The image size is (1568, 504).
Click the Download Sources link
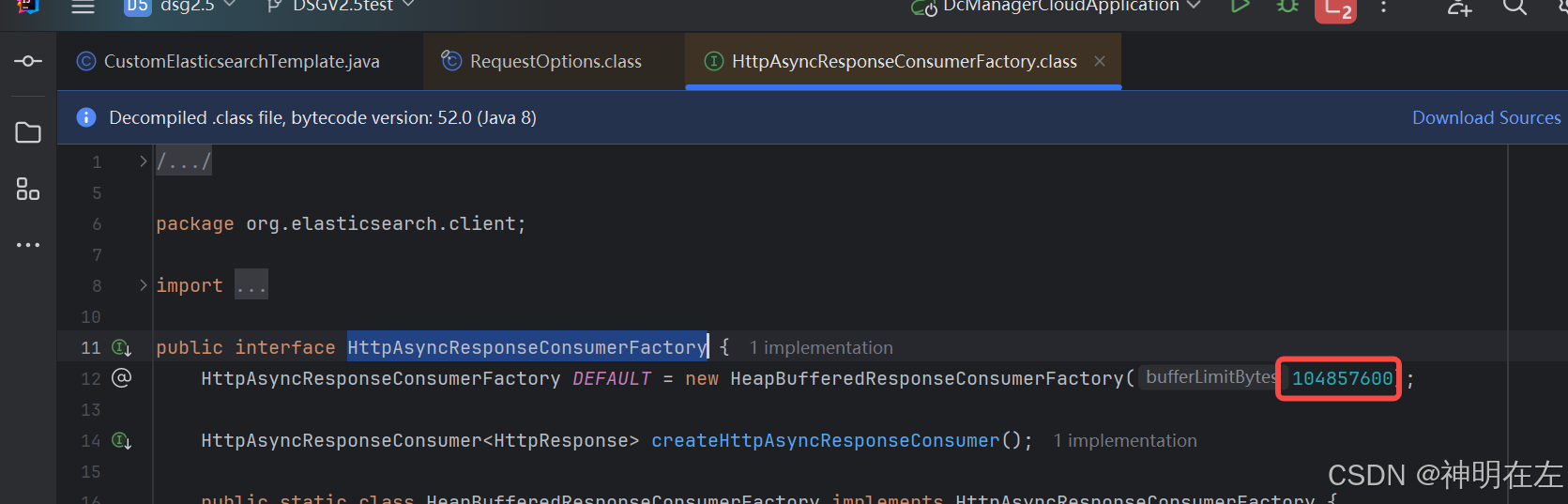pos(1486,117)
